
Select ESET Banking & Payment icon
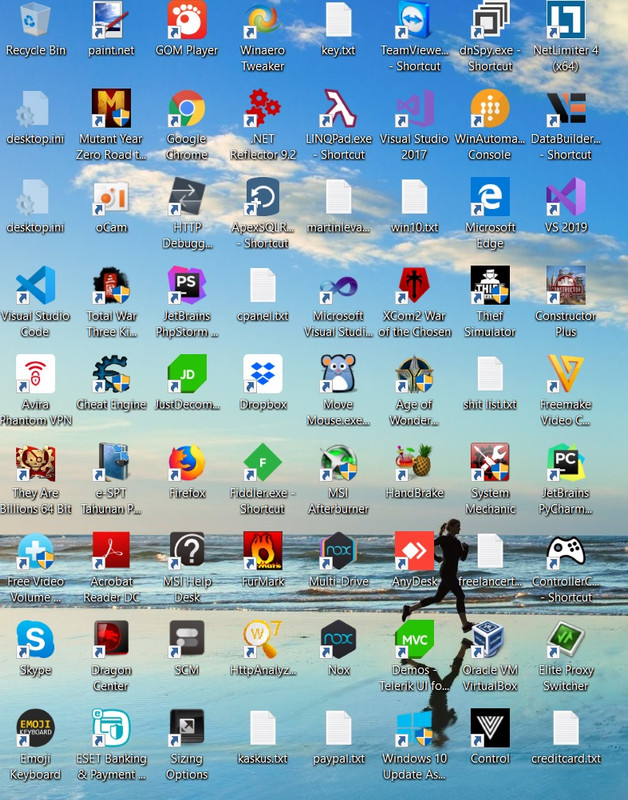pyautogui.click(x=111, y=728)
